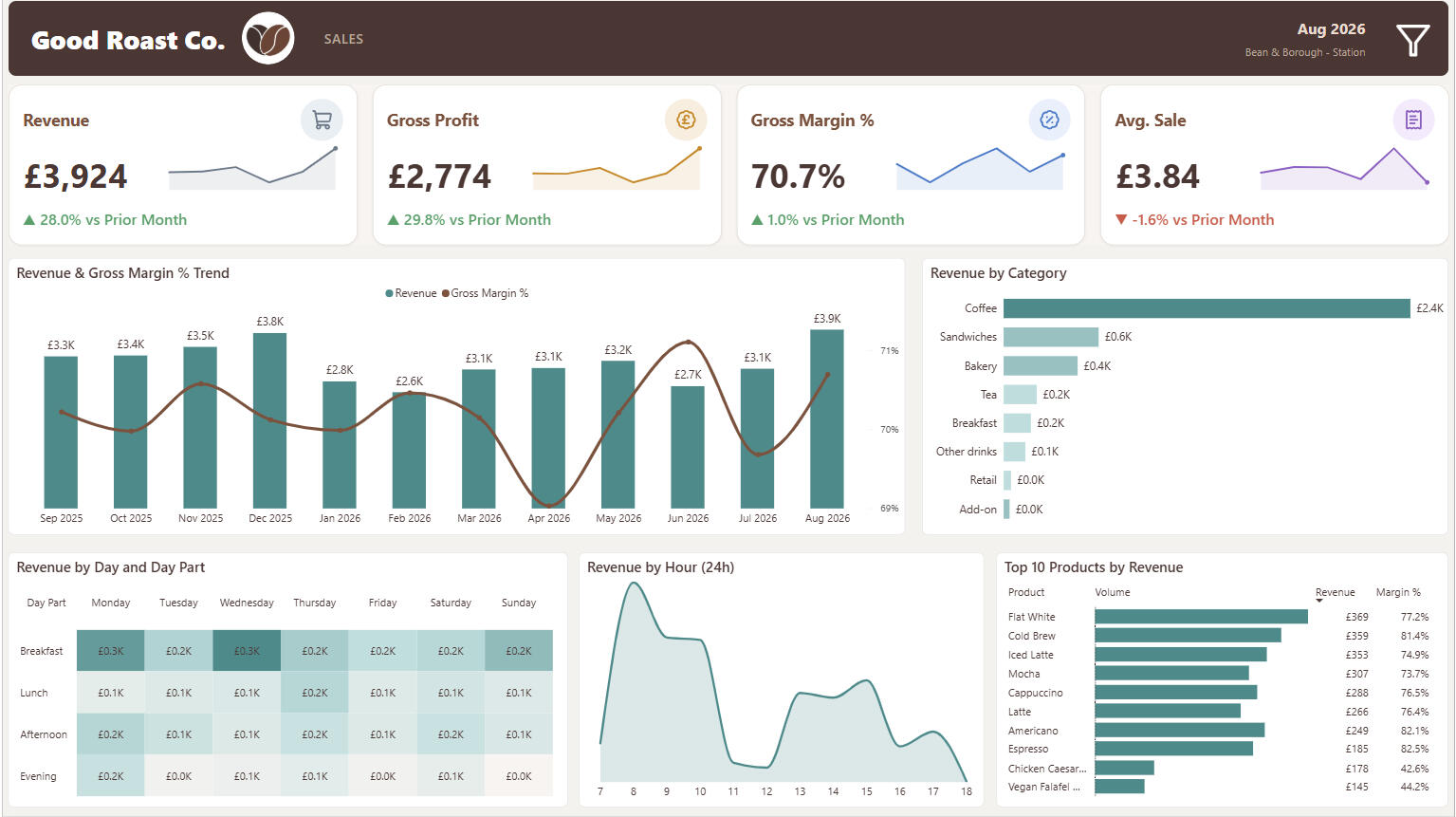Select the Dec 2025 revenue bar

click(270, 420)
